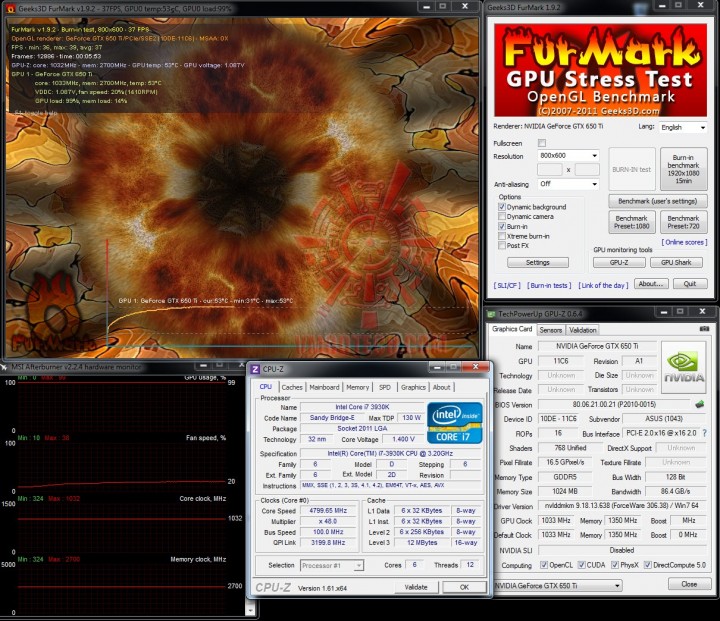Click the Close button in GPU-Z
This screenshot has height=621, width=720.
689,584
